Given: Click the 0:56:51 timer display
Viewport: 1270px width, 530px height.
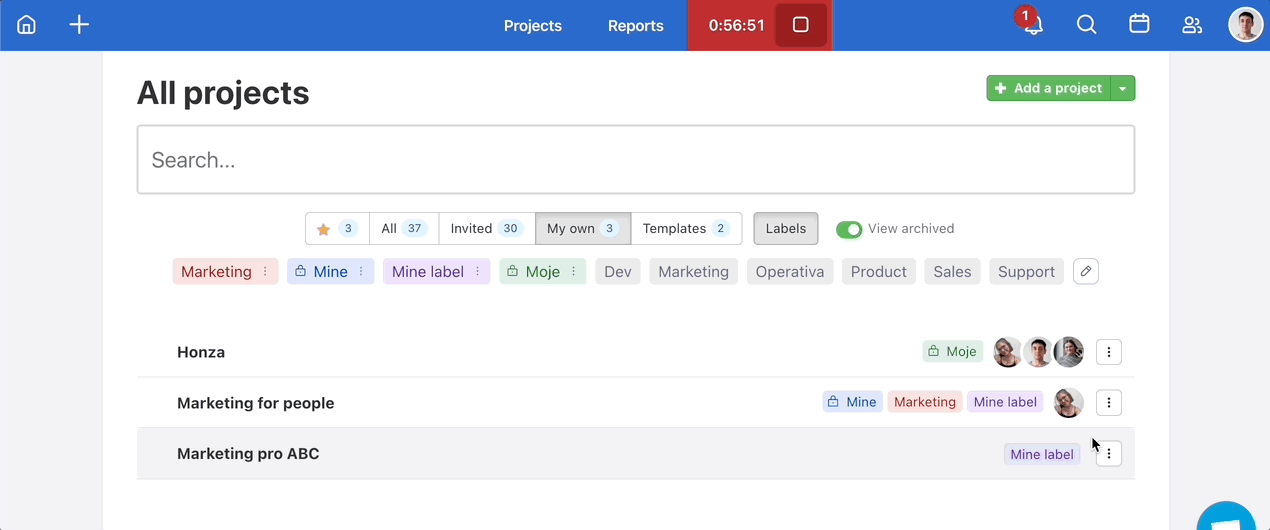Looking at the screenshot, I should pos(736,25).
